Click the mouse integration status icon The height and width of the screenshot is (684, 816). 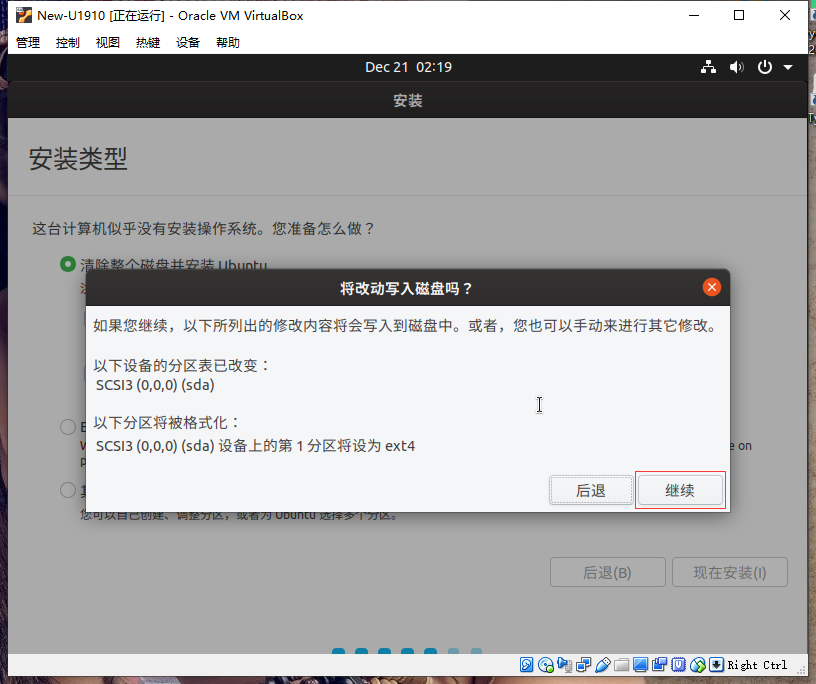pyautogui.click(x=698, y=665)
